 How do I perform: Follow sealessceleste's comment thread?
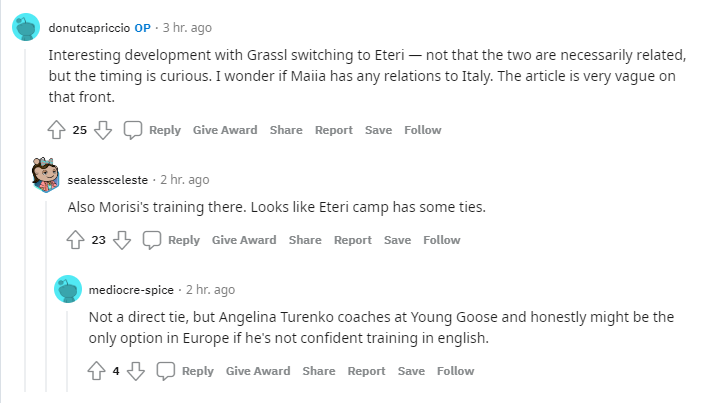pos(441,240)
